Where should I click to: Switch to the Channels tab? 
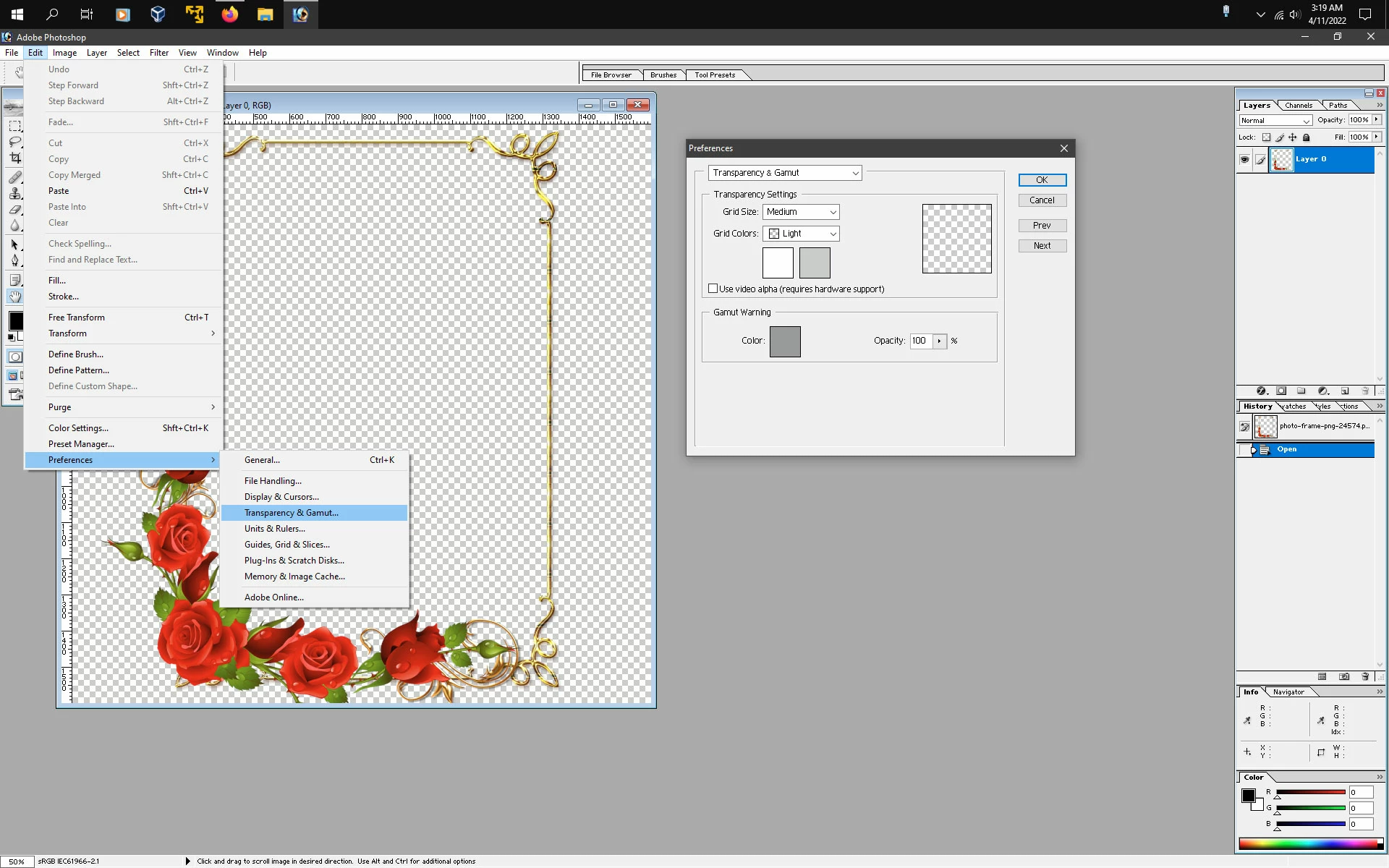[x=1299, y=106]
